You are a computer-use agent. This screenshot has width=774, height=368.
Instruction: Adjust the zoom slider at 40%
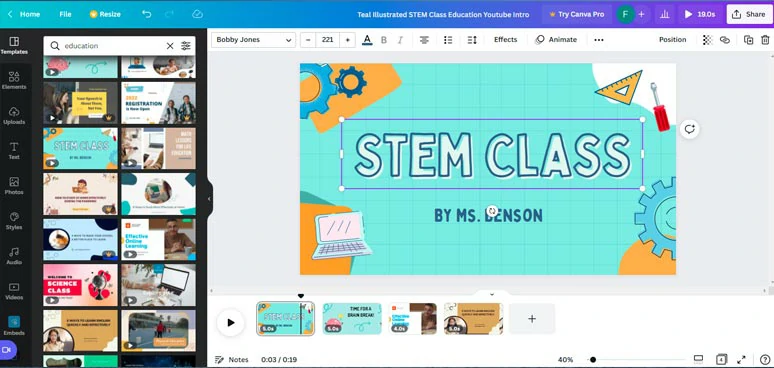[x=592, y=360]
